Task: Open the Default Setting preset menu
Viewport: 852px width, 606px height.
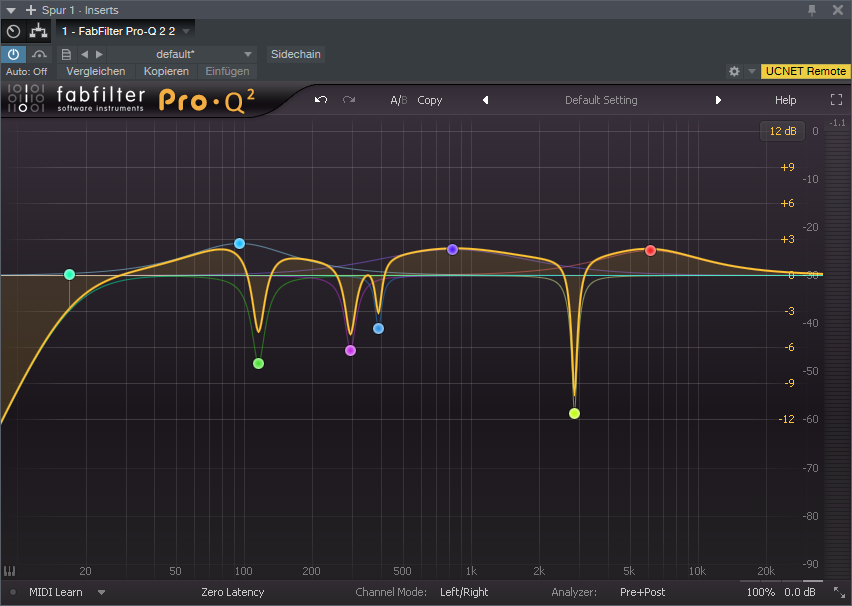Action: tap(601, 100)
